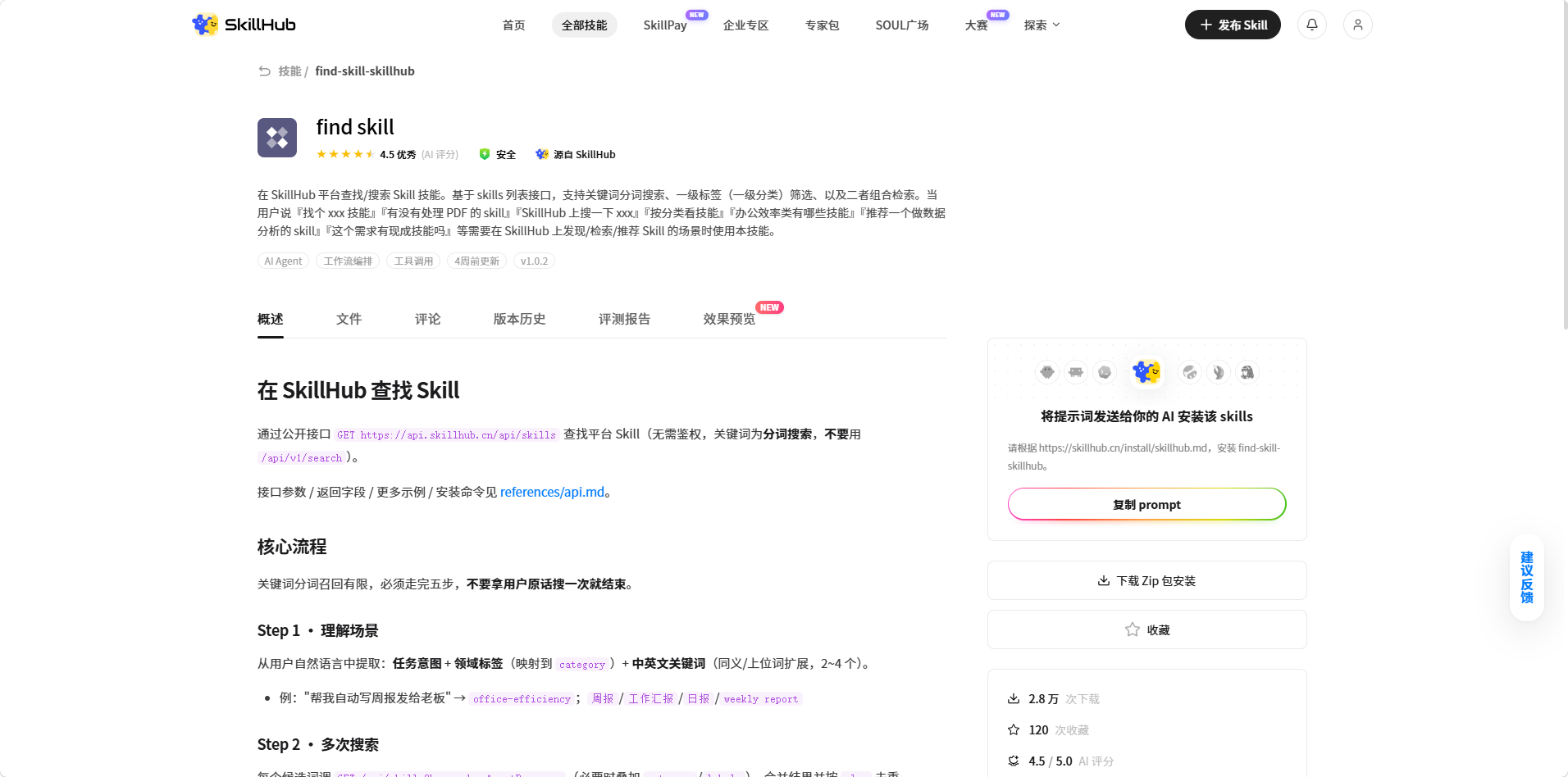Click the green 安全 shield icon

click(x=485, y=154)
